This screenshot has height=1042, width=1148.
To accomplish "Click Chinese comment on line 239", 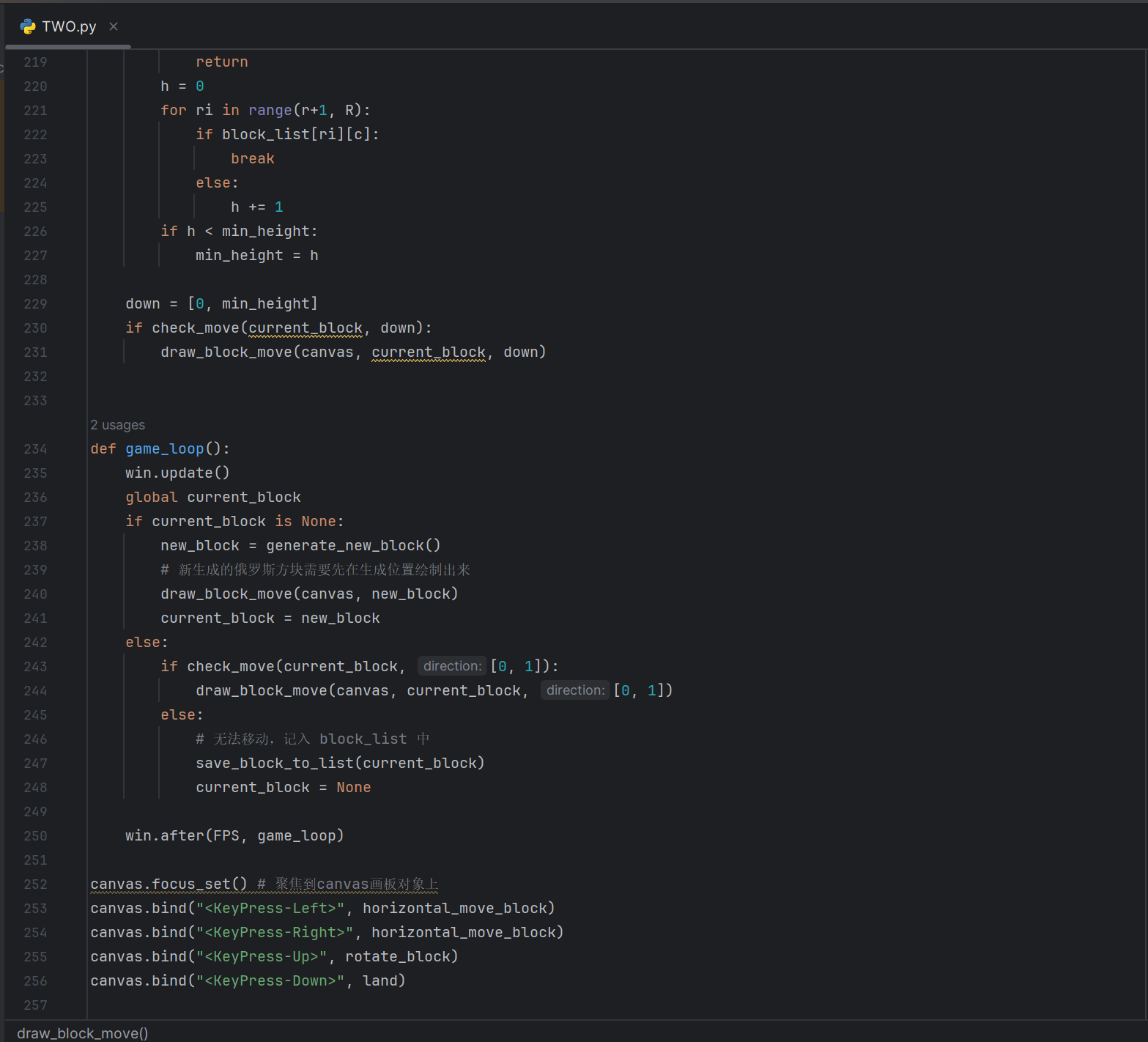I will pyautogui.click(x=316, y=570).
